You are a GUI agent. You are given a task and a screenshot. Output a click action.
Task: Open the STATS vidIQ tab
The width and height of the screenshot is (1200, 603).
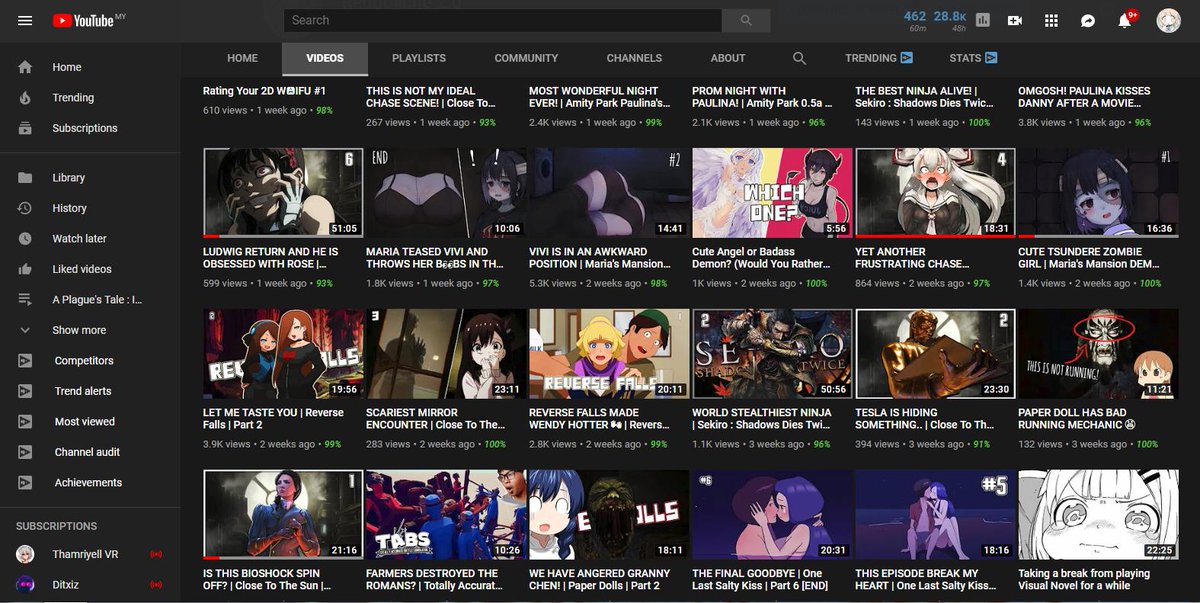pyautogui.click(x=973, y=58)
